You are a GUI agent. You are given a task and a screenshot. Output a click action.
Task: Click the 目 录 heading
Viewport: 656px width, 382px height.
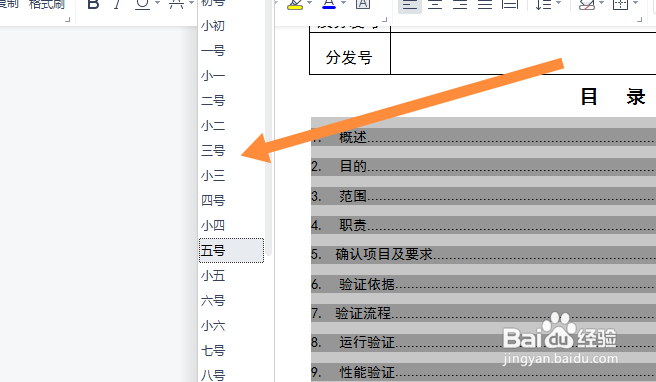(613, 97)
